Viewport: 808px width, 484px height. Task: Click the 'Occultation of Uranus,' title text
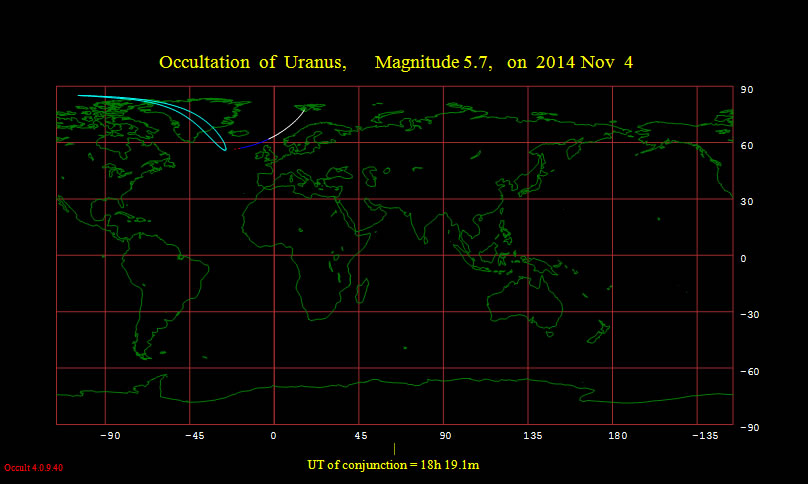tap(252, 62)
